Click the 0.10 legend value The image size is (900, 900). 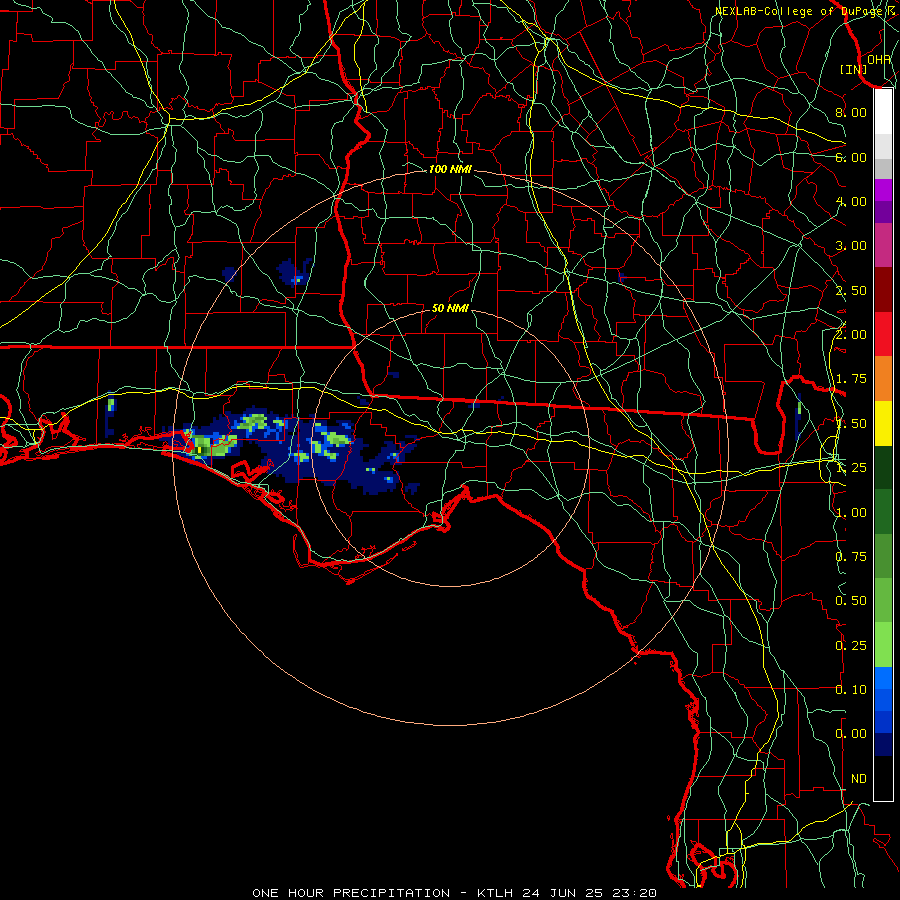point(851,690)
